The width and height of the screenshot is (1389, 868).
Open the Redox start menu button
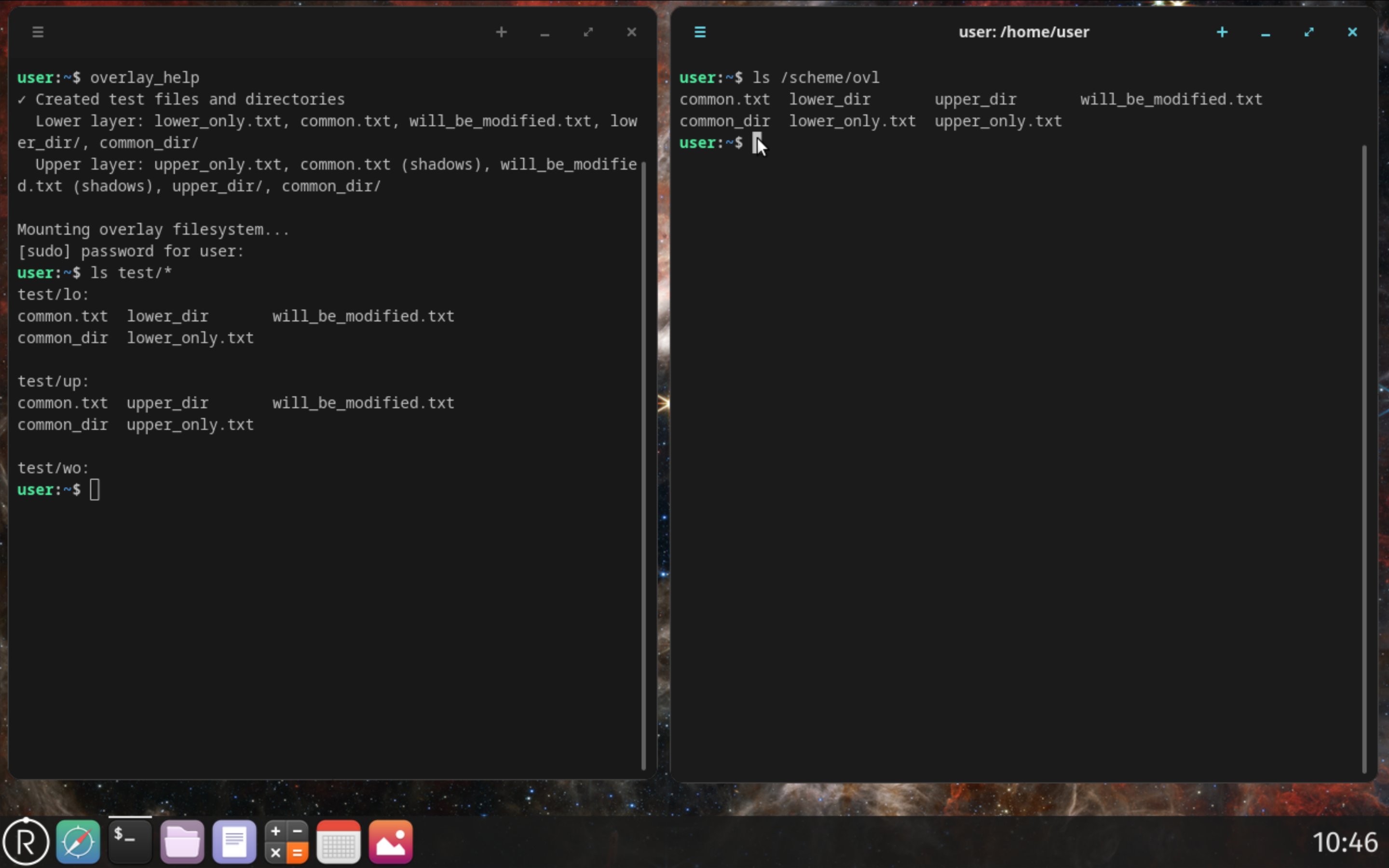(x=26, y=841)
